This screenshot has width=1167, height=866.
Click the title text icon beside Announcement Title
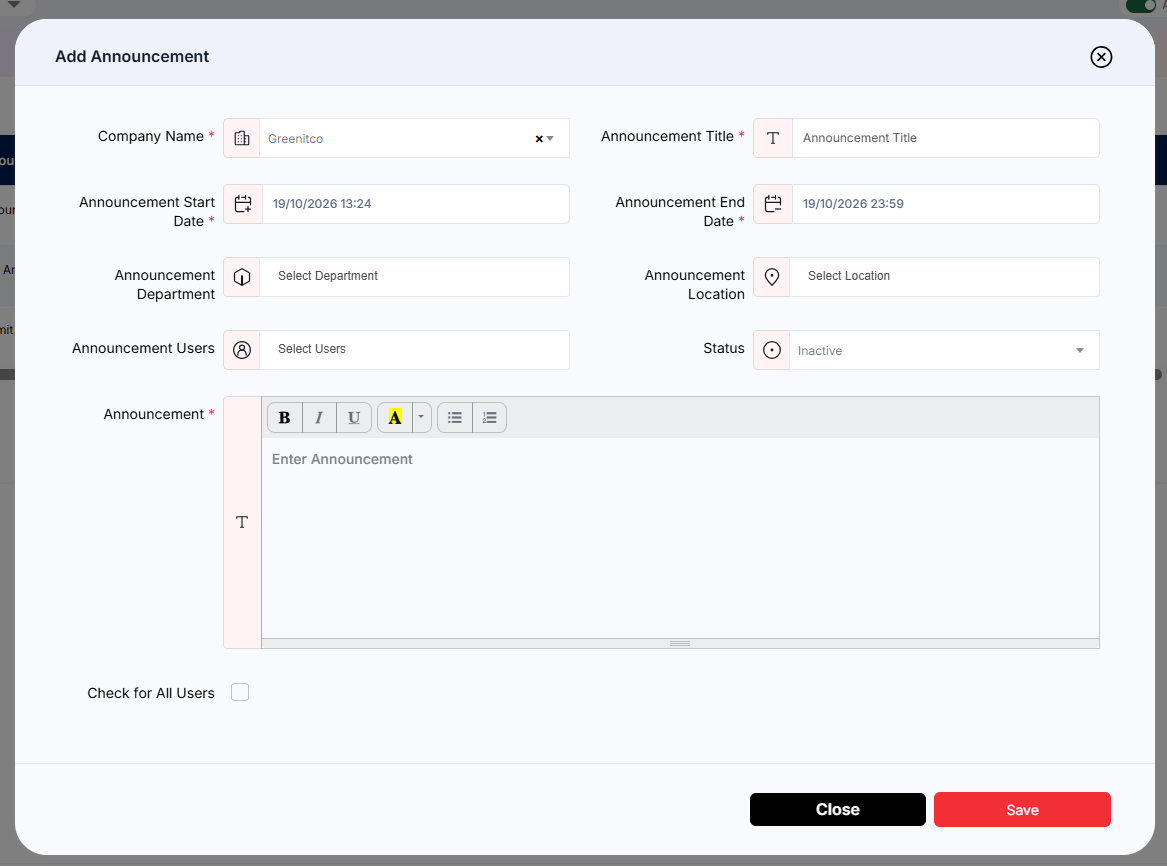click(773, 138)
